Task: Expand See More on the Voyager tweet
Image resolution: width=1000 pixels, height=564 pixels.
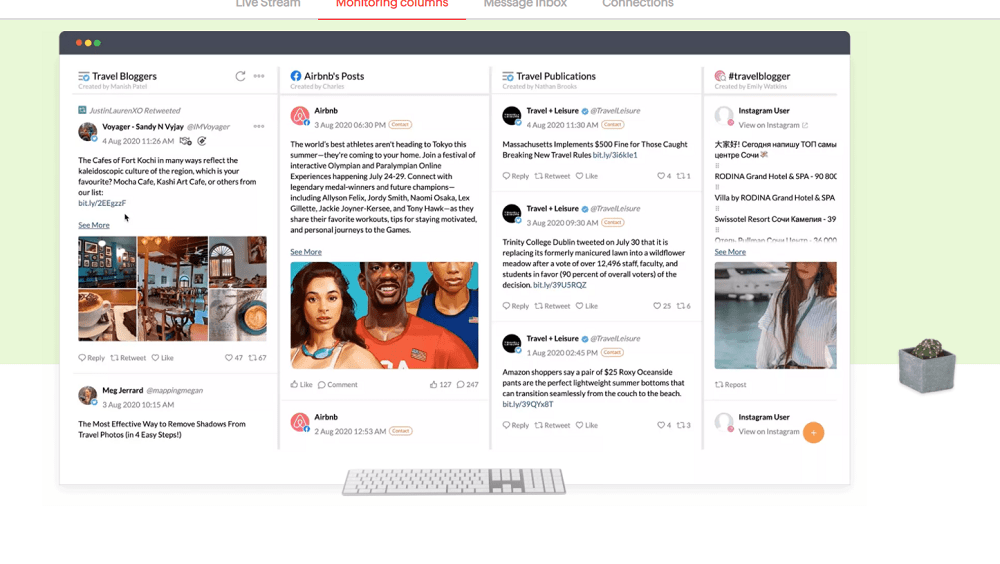Action: [94, 225]
